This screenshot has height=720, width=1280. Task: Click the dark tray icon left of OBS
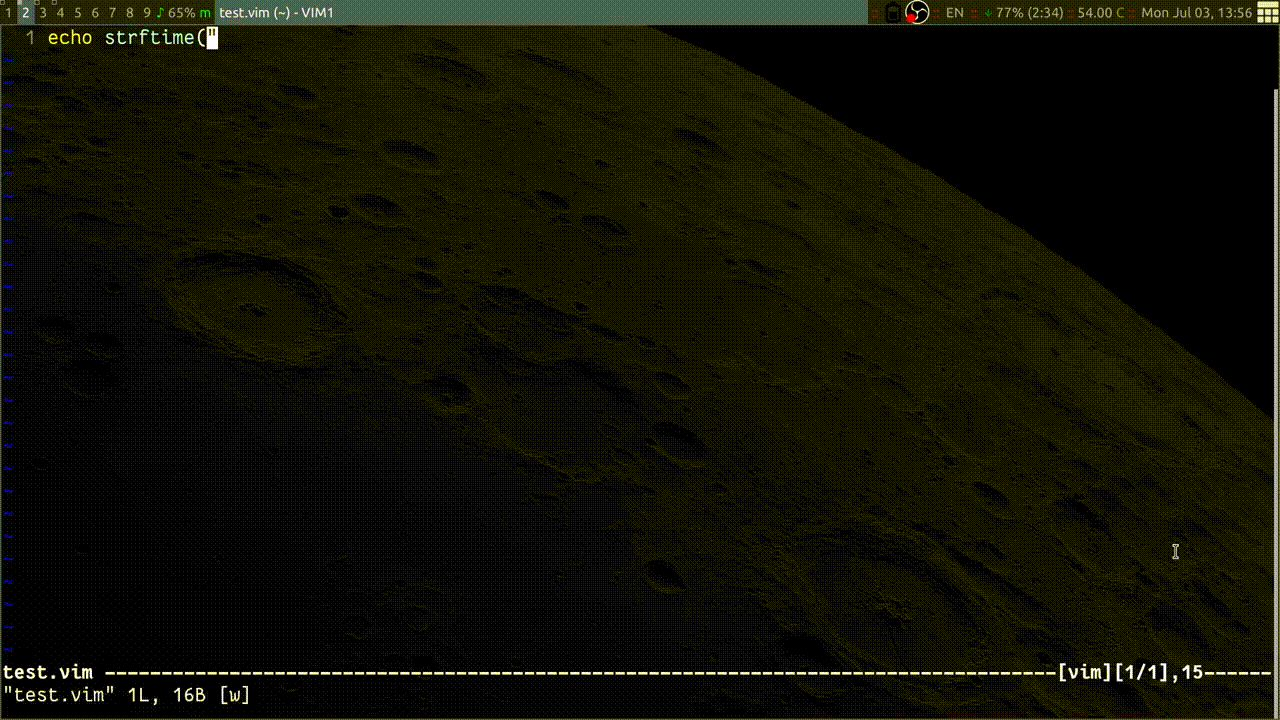[x=892, y=13]
